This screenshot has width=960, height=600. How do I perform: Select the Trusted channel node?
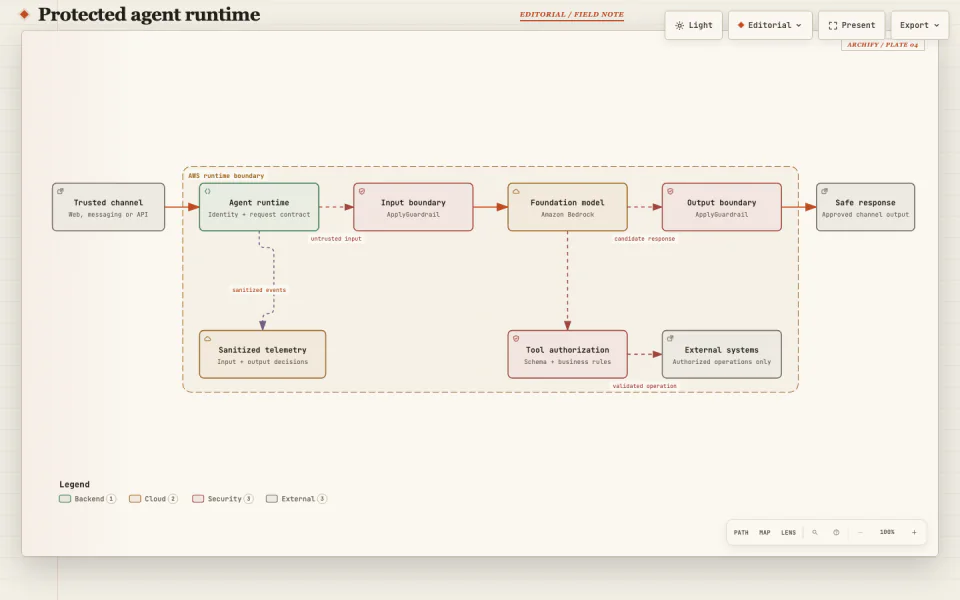(x=108, y=207)
